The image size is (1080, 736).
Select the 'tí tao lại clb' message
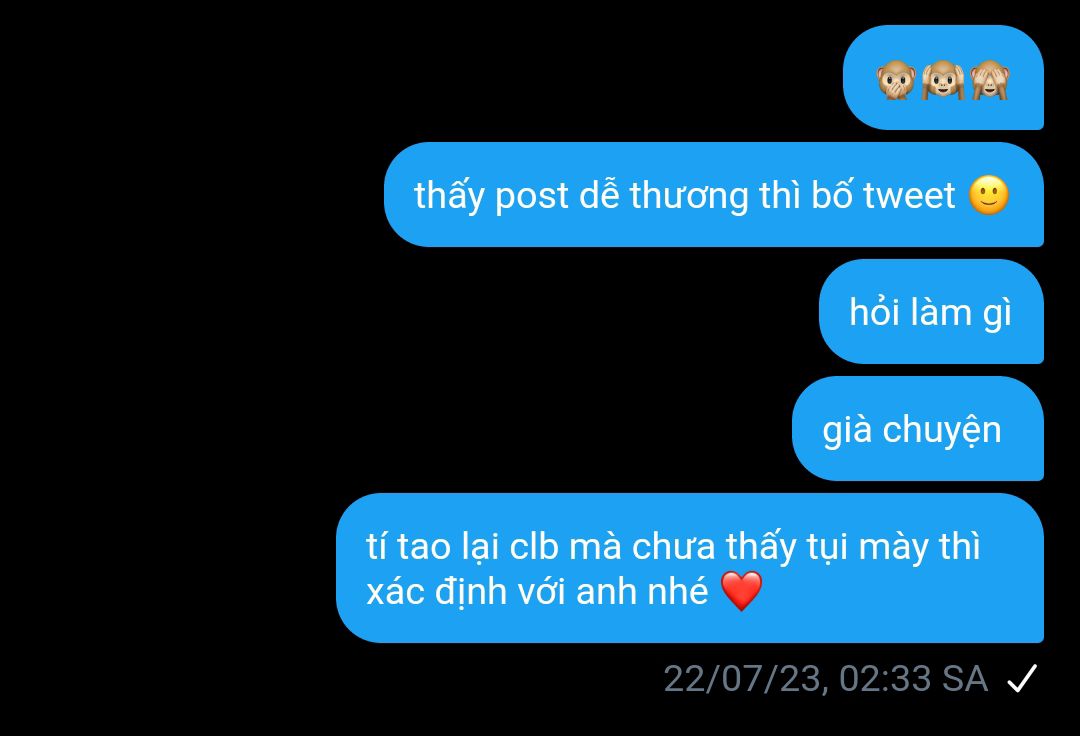coord(690,568)
